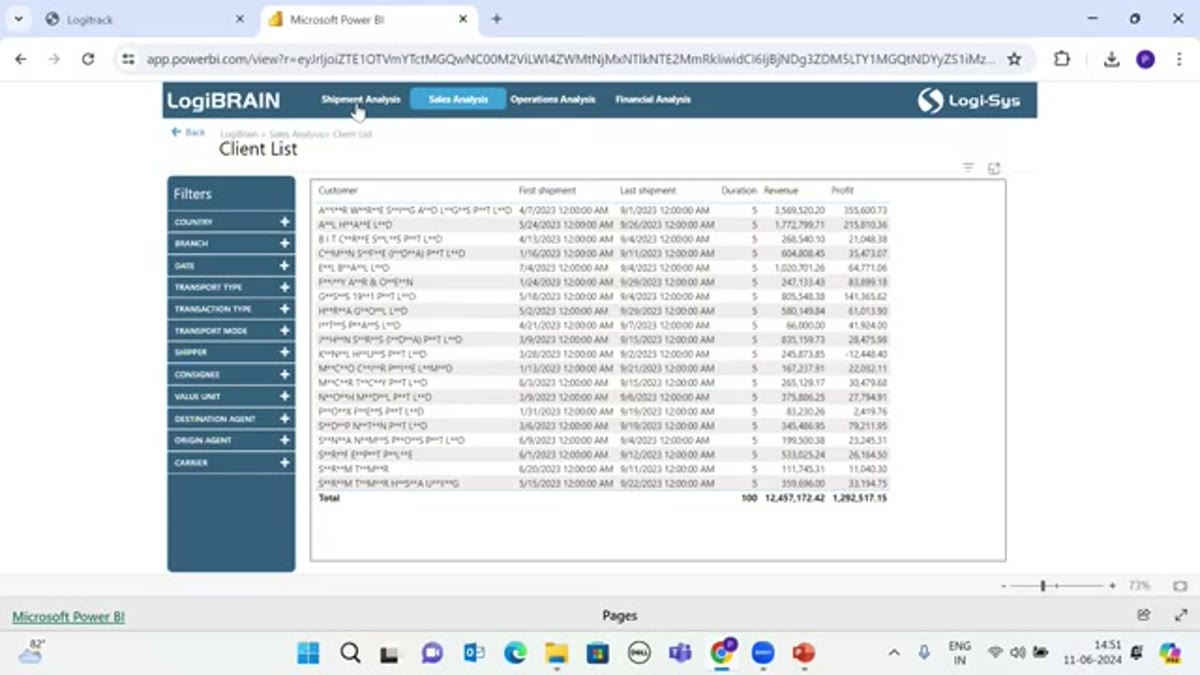Select the Sales Analysis tab
Image resolution: width=1200 pixels, height=675 pixels.
click(x=458, y=99)
